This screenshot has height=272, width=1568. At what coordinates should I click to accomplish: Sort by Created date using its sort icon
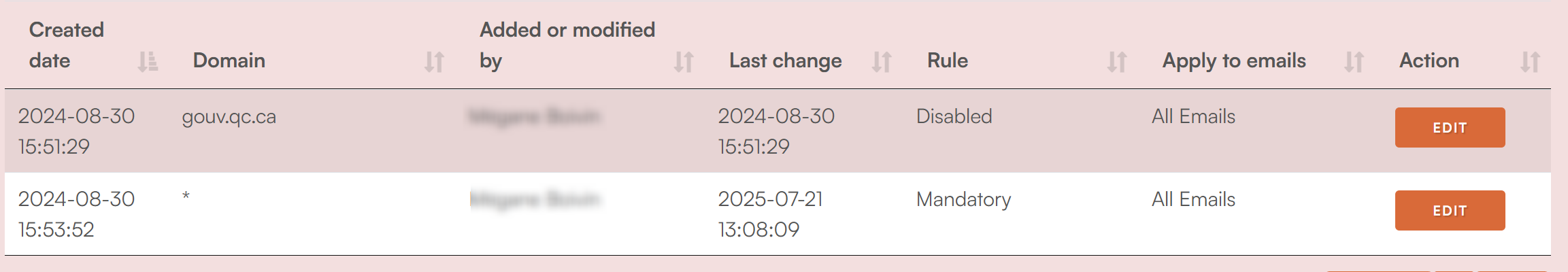(x=148, y=61)
